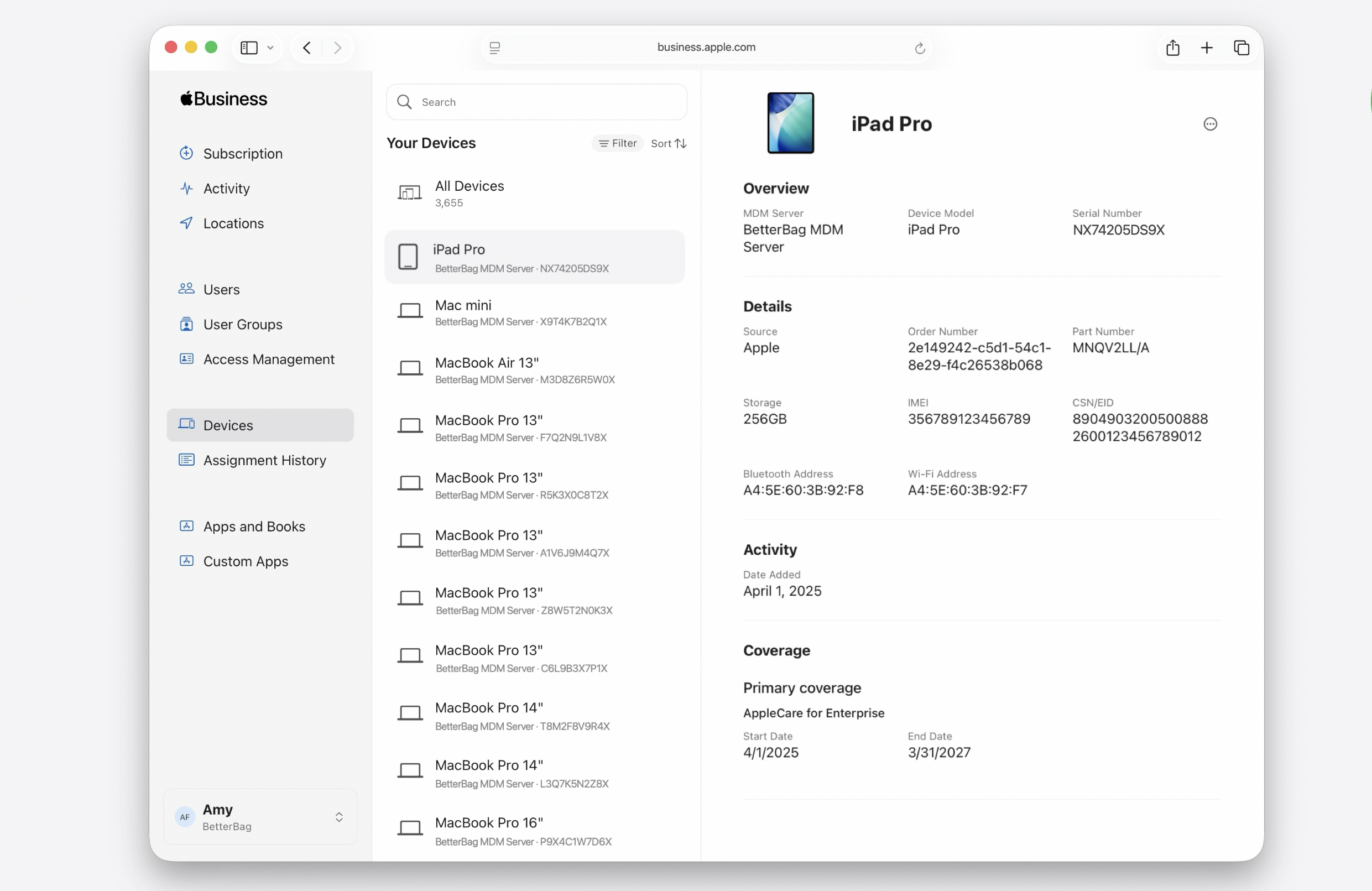Click the AF account avatar
Image resolution: width=1372 pixels, height=891 pixels.
[185, 816]
